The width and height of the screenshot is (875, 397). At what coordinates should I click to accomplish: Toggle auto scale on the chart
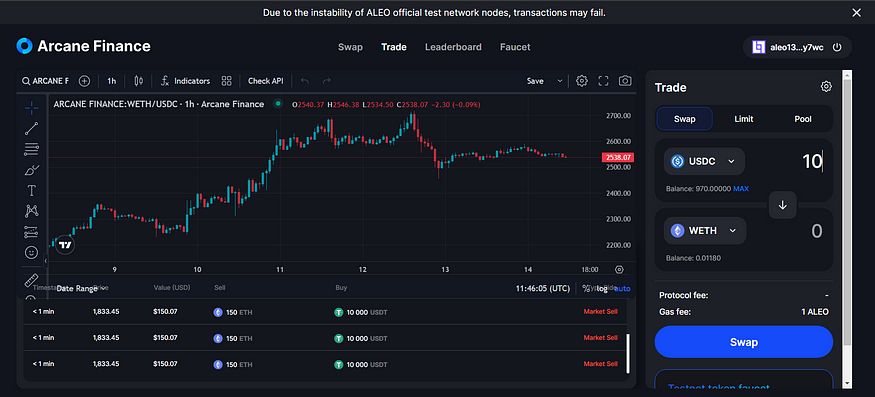(x=622, y=289)
